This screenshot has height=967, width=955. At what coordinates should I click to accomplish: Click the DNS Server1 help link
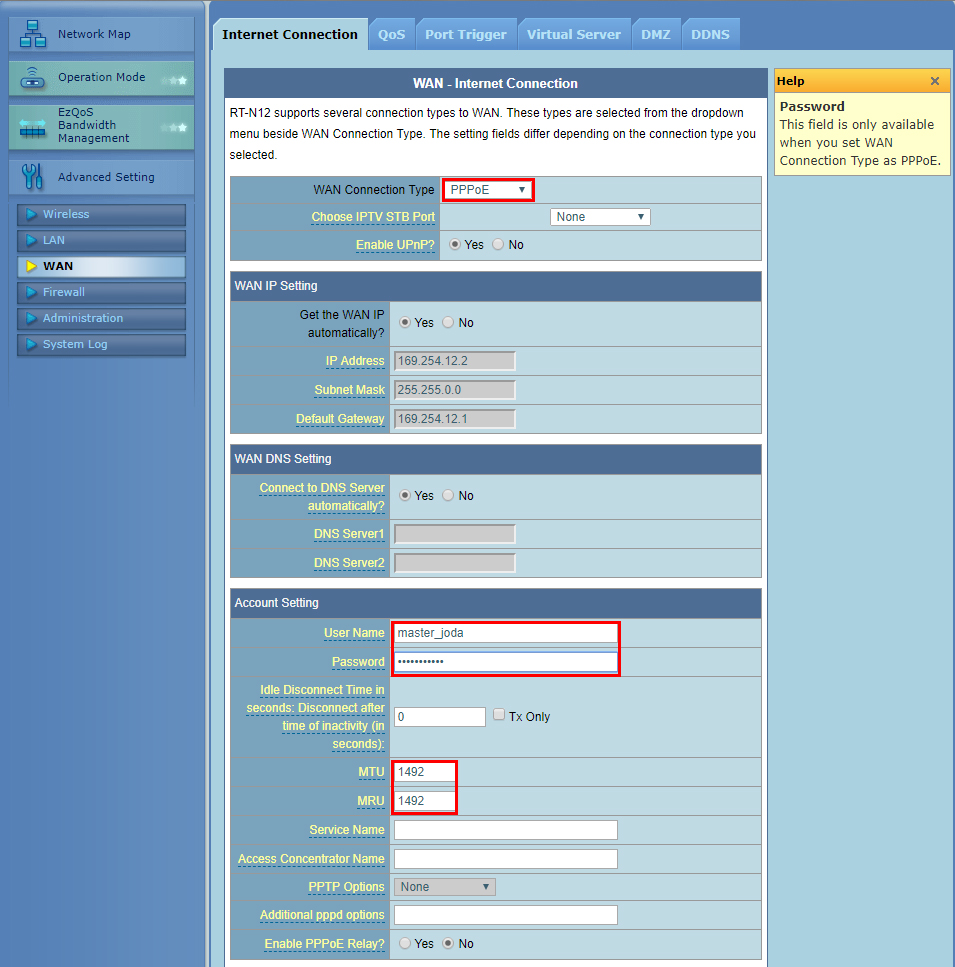click(349, 534)
